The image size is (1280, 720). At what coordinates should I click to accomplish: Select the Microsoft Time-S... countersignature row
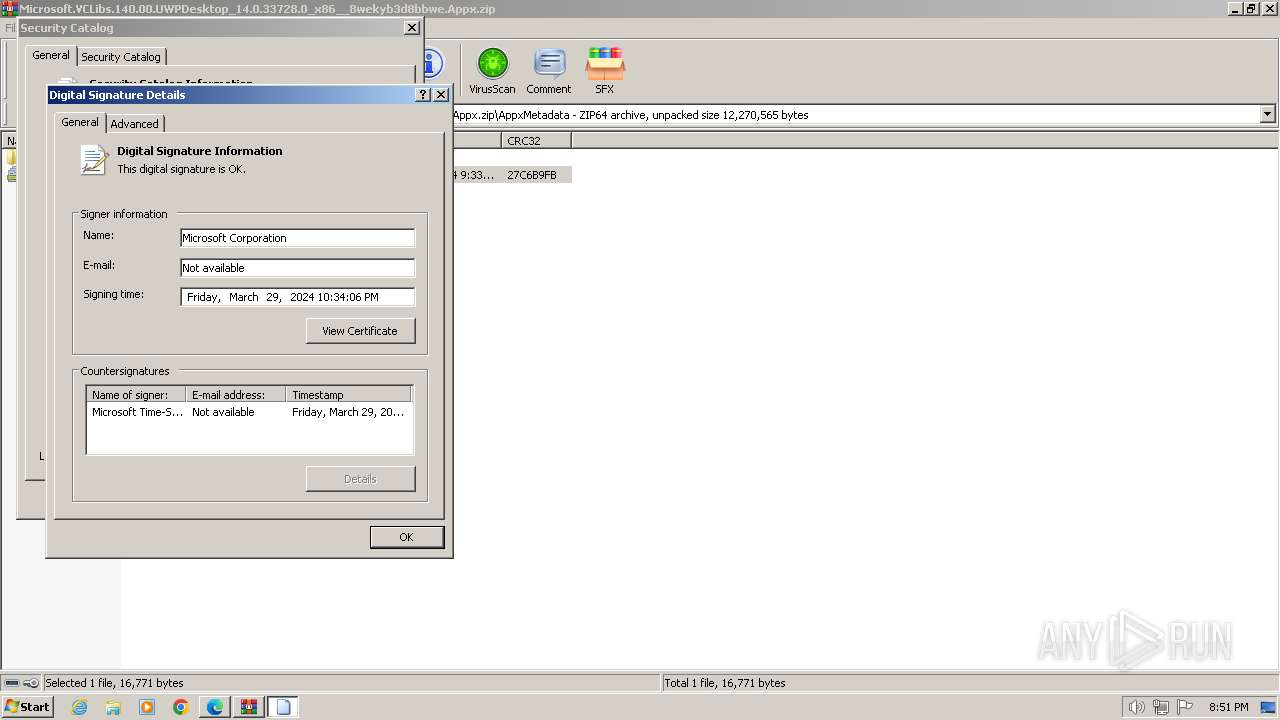(249, 412)
